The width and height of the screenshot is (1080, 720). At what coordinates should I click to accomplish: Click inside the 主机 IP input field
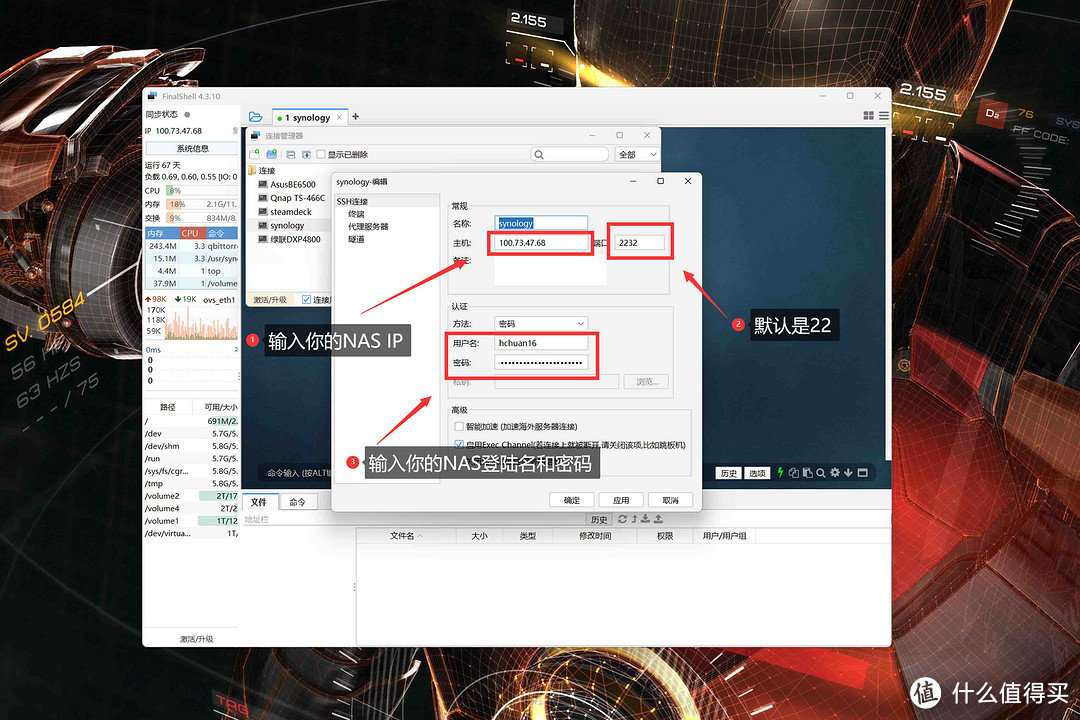pos(540,242)
